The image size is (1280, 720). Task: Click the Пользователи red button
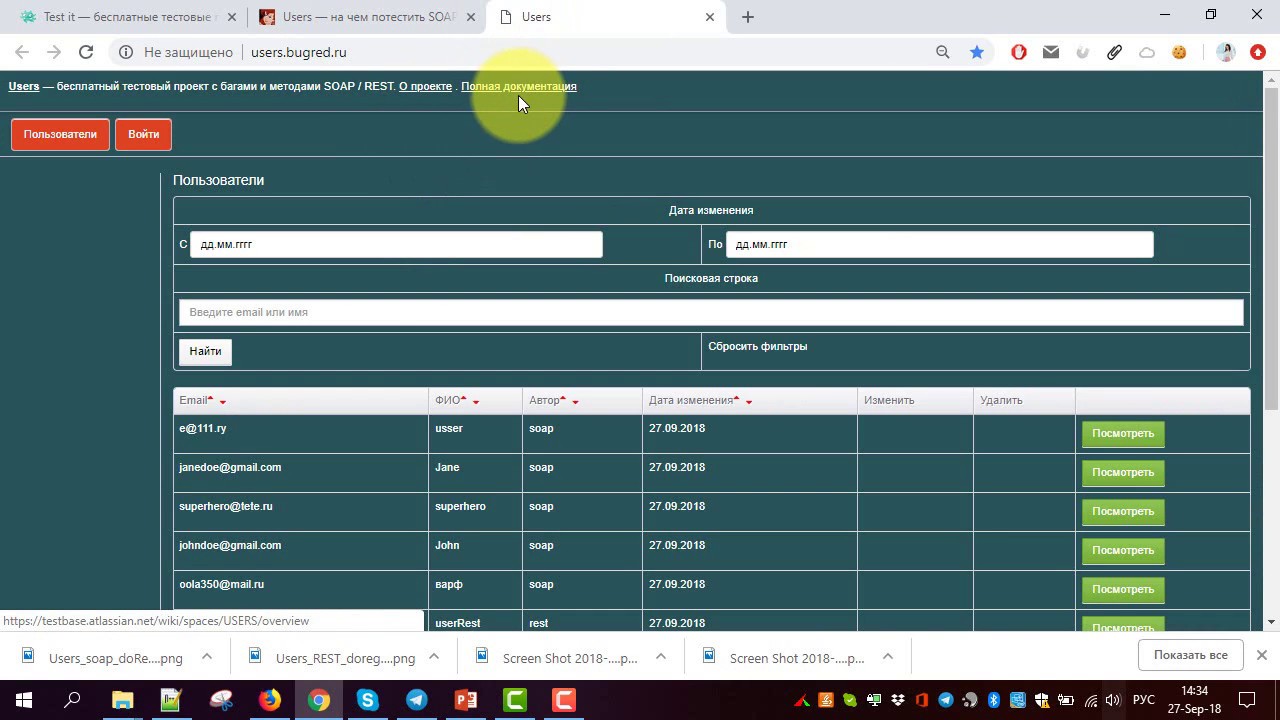click(60, 134)
